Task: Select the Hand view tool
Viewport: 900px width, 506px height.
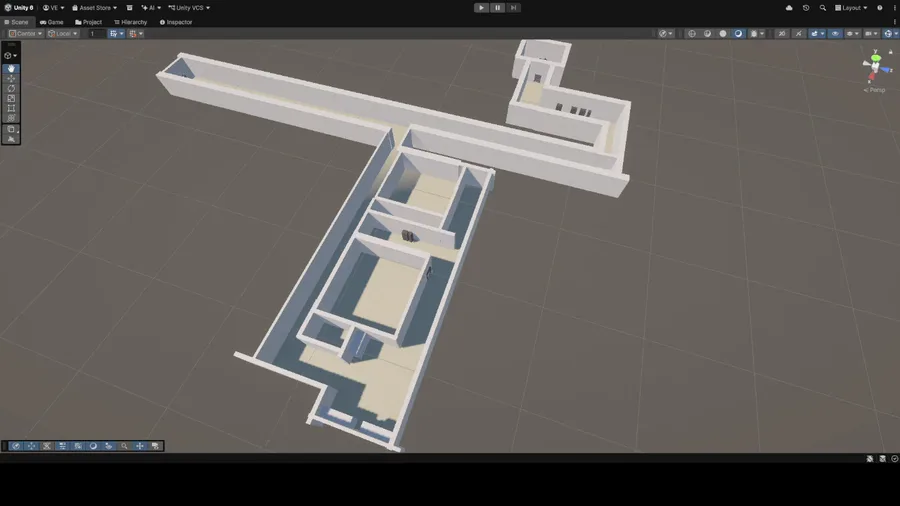Action: pyautogui.click(x=11, y=69)
